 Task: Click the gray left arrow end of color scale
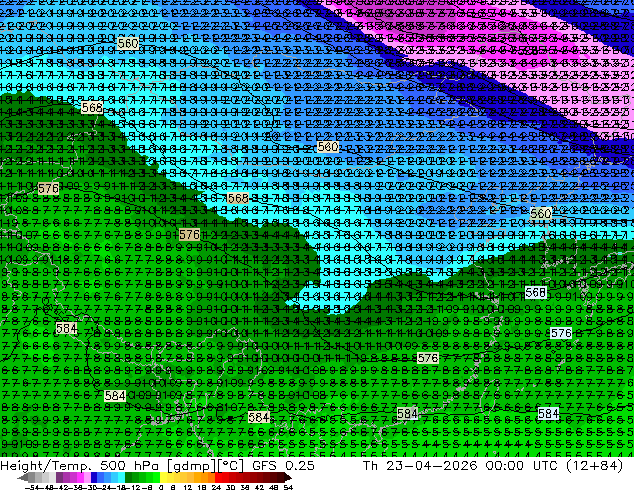point(22,478)
